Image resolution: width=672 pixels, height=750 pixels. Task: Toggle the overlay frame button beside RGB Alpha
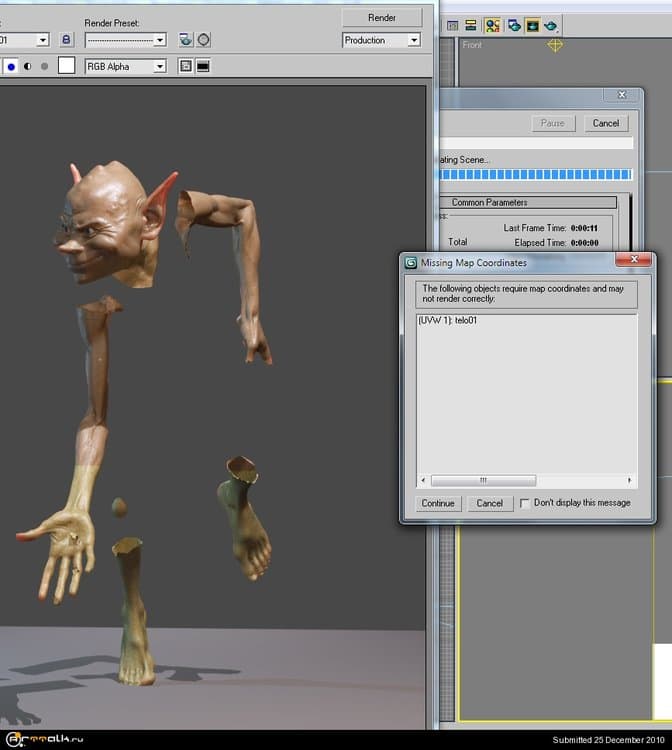pyautogui.click(x=185, y=66)
